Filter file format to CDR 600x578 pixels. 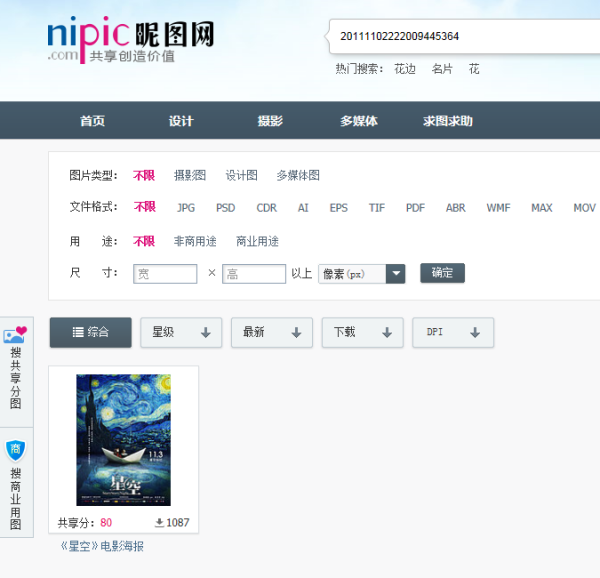[266, 208]
